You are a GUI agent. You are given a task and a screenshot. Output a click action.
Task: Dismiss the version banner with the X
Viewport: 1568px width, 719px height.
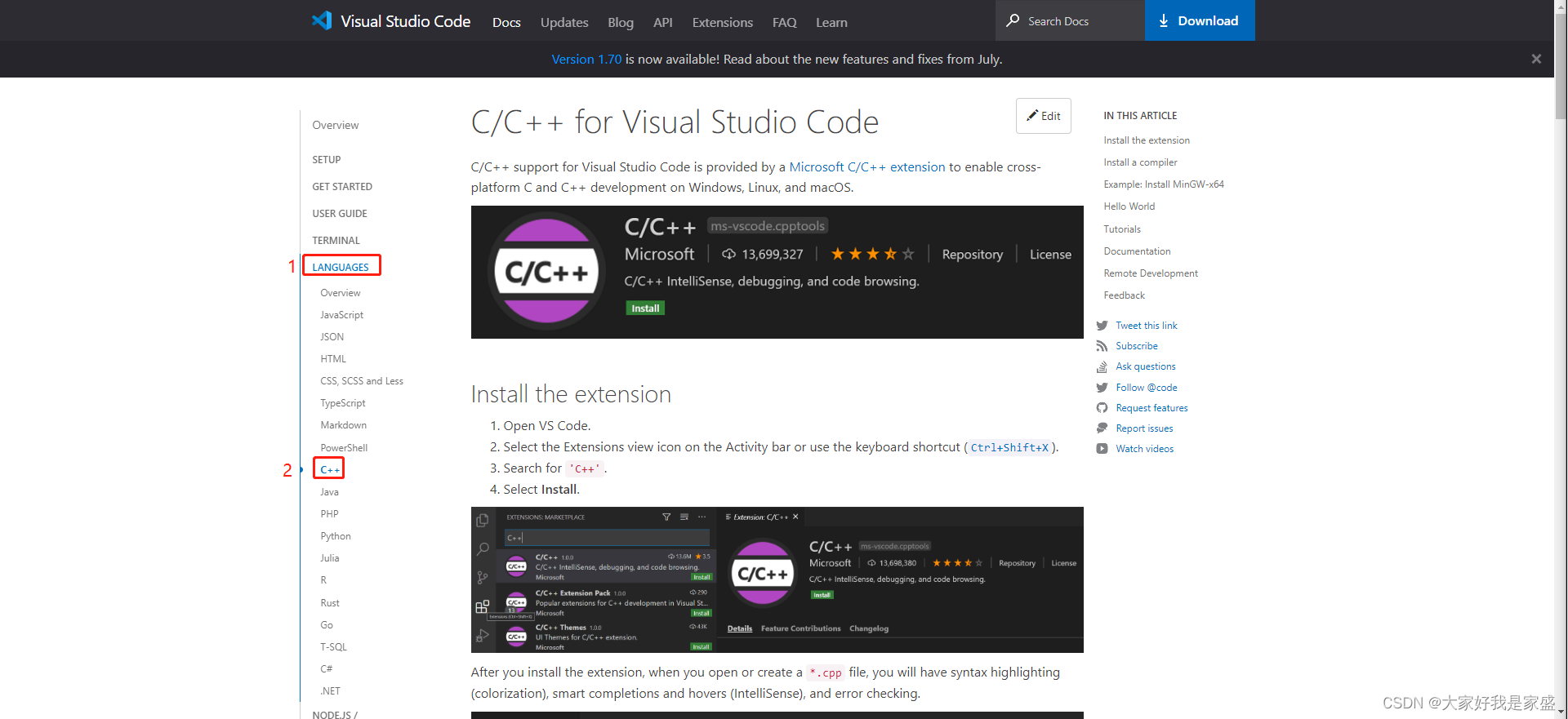click(1536, 59)
